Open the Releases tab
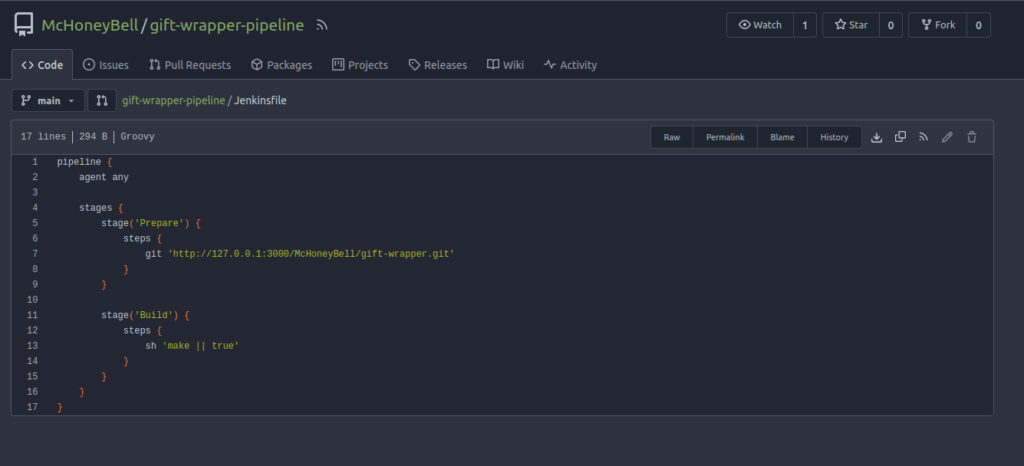The width and height of the screenshot is (1024, 466). click(x=438, y=65)
